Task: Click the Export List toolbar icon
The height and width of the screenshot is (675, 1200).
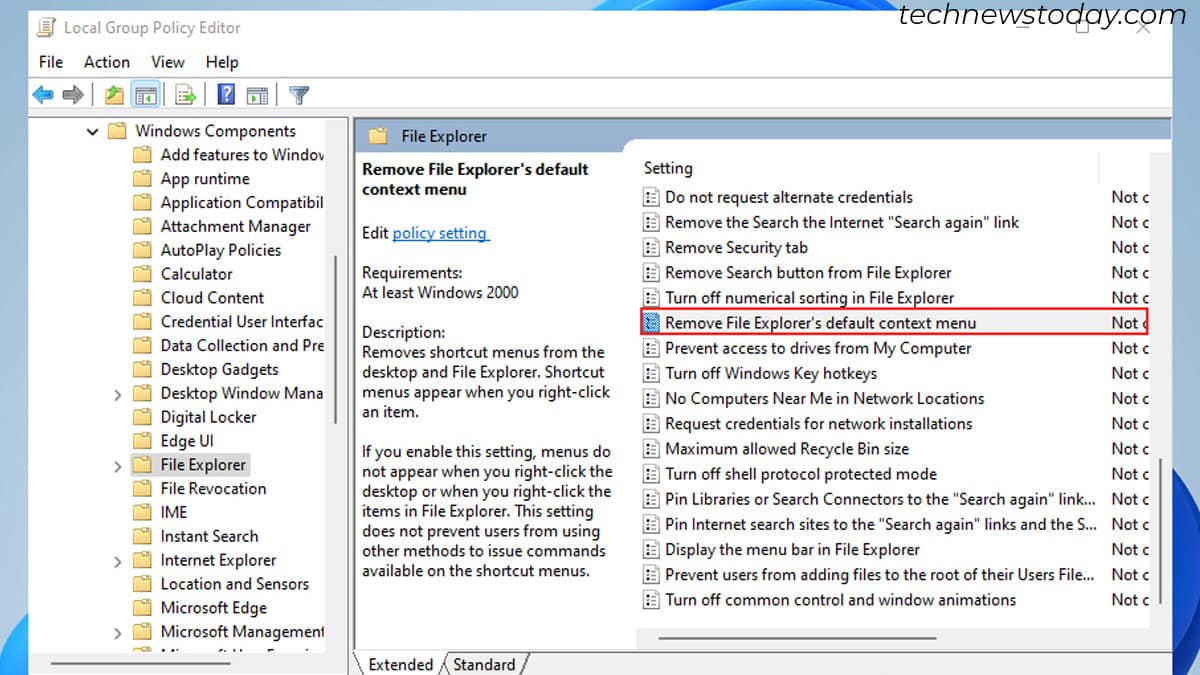Action: (185, 95)
